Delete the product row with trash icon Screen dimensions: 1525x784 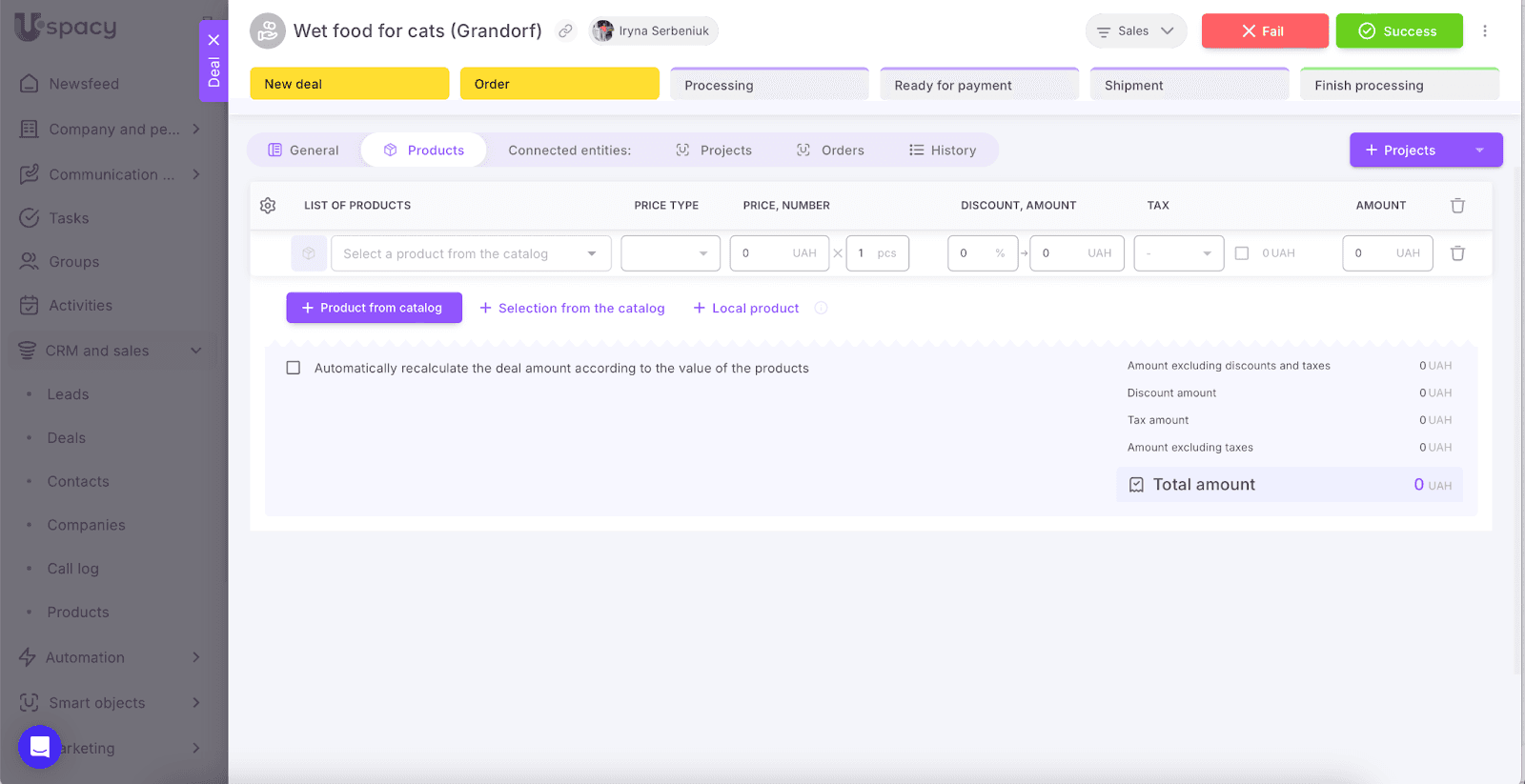tap(1457, 253)
